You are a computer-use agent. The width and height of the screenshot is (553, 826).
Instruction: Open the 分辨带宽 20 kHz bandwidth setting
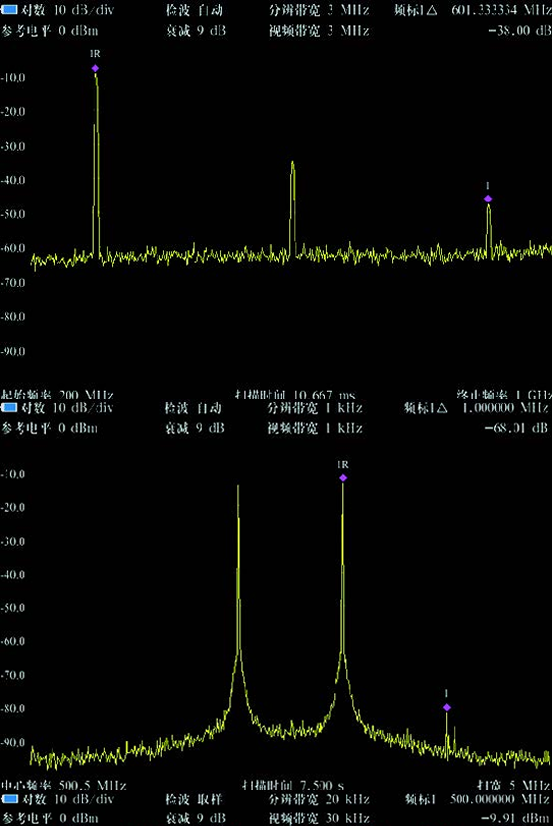[x=319, y=799]
